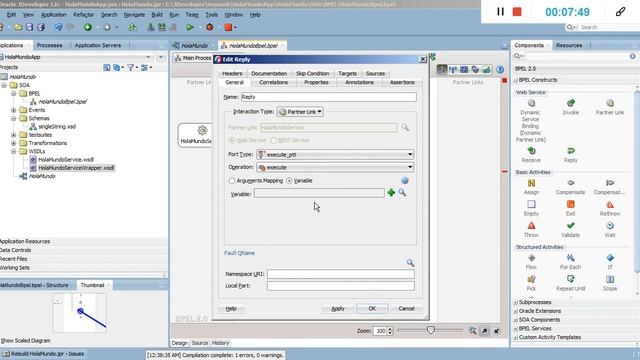Open the Properties tab in dialog
Viewport: 640px width, 360px height.
click(316, 82)
